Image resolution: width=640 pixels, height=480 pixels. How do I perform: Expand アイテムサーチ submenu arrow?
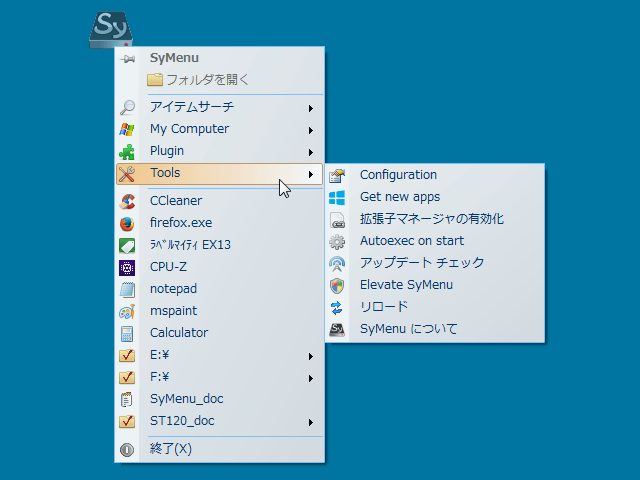tap(311, 109)
